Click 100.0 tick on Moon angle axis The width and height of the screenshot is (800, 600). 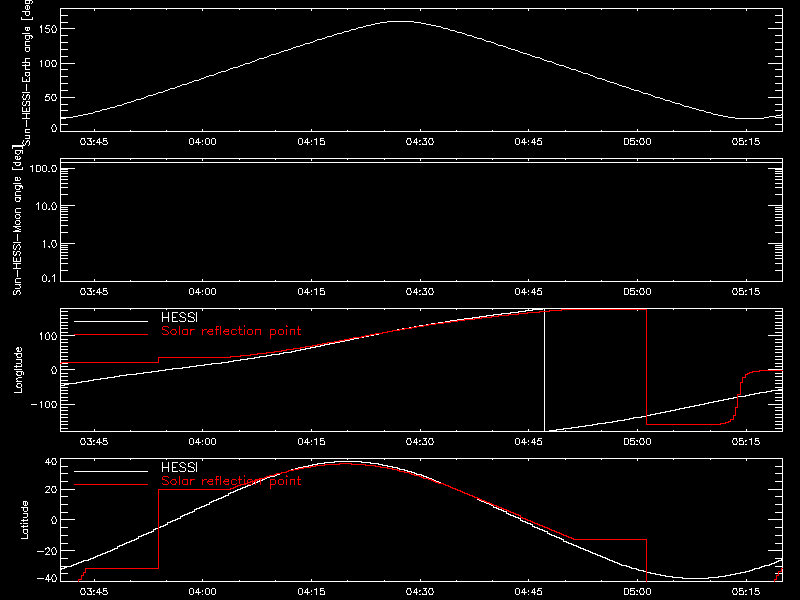(43, 169)
